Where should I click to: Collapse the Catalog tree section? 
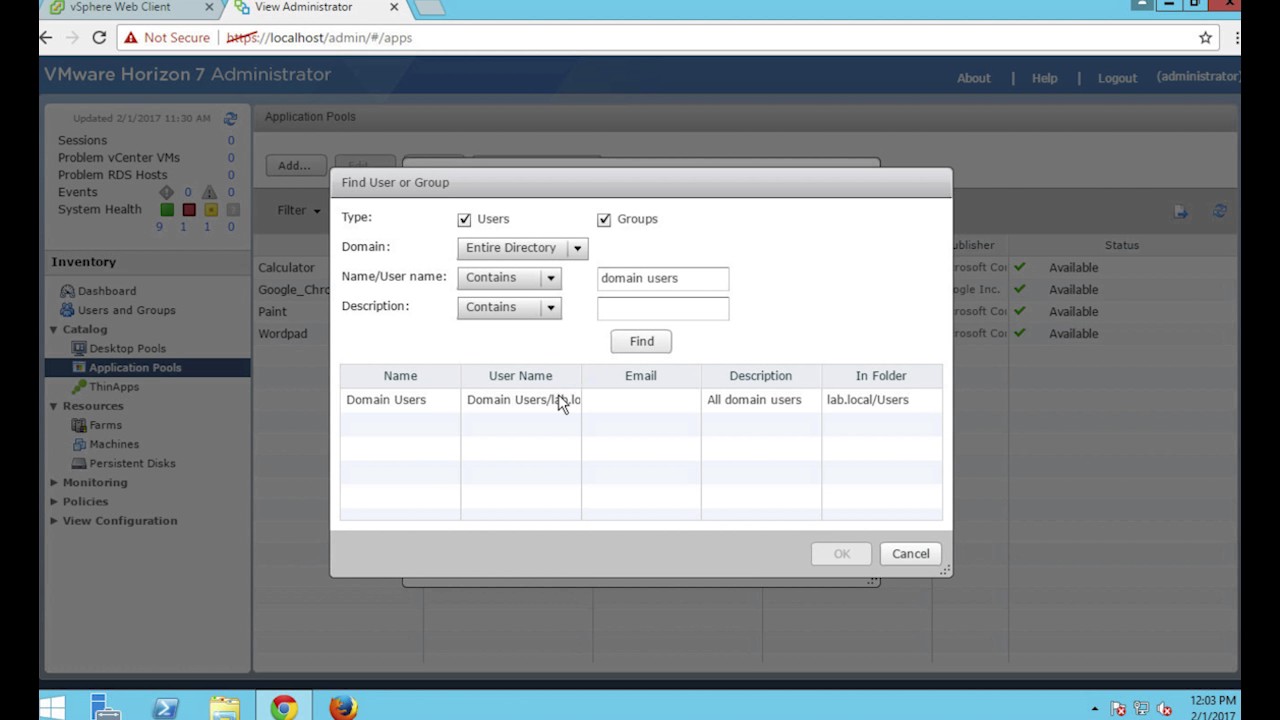coord(54,329)
